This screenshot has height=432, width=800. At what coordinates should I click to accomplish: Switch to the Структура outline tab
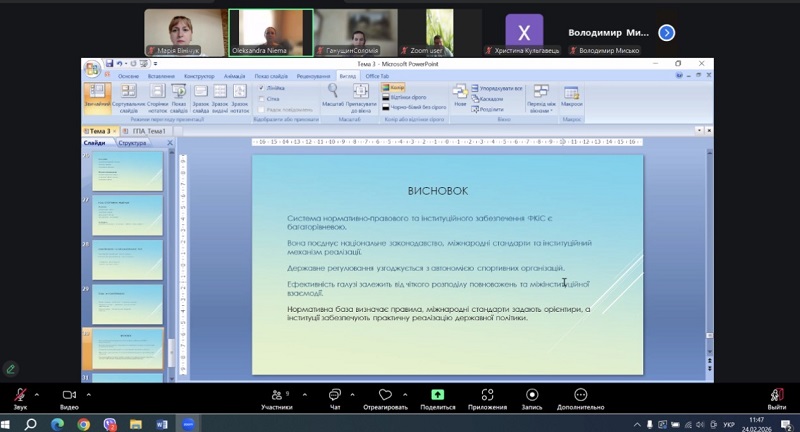point(132,143)
